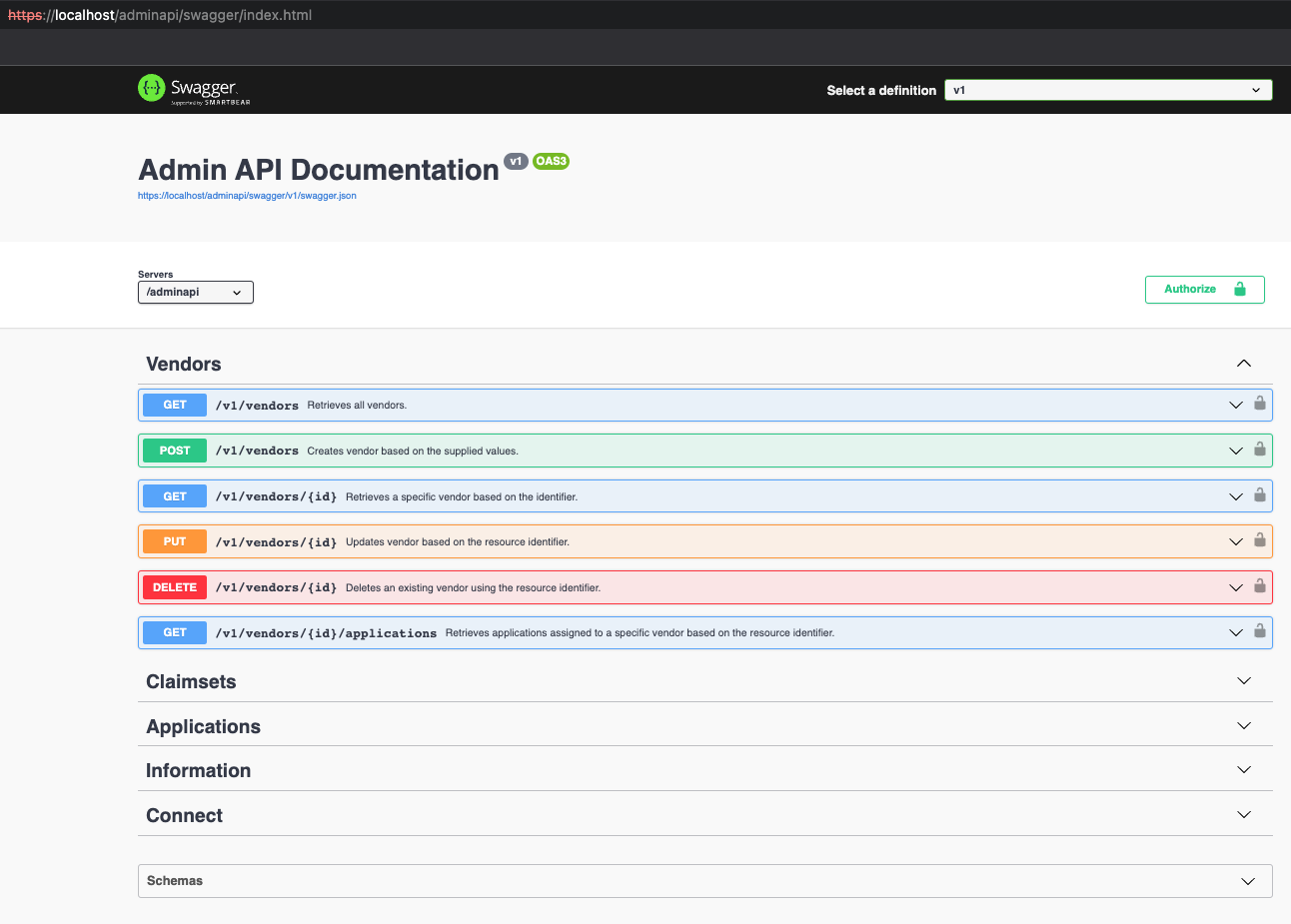Open the Information section heading
This screenshot has height=924, width=1291.
[198, 770]
